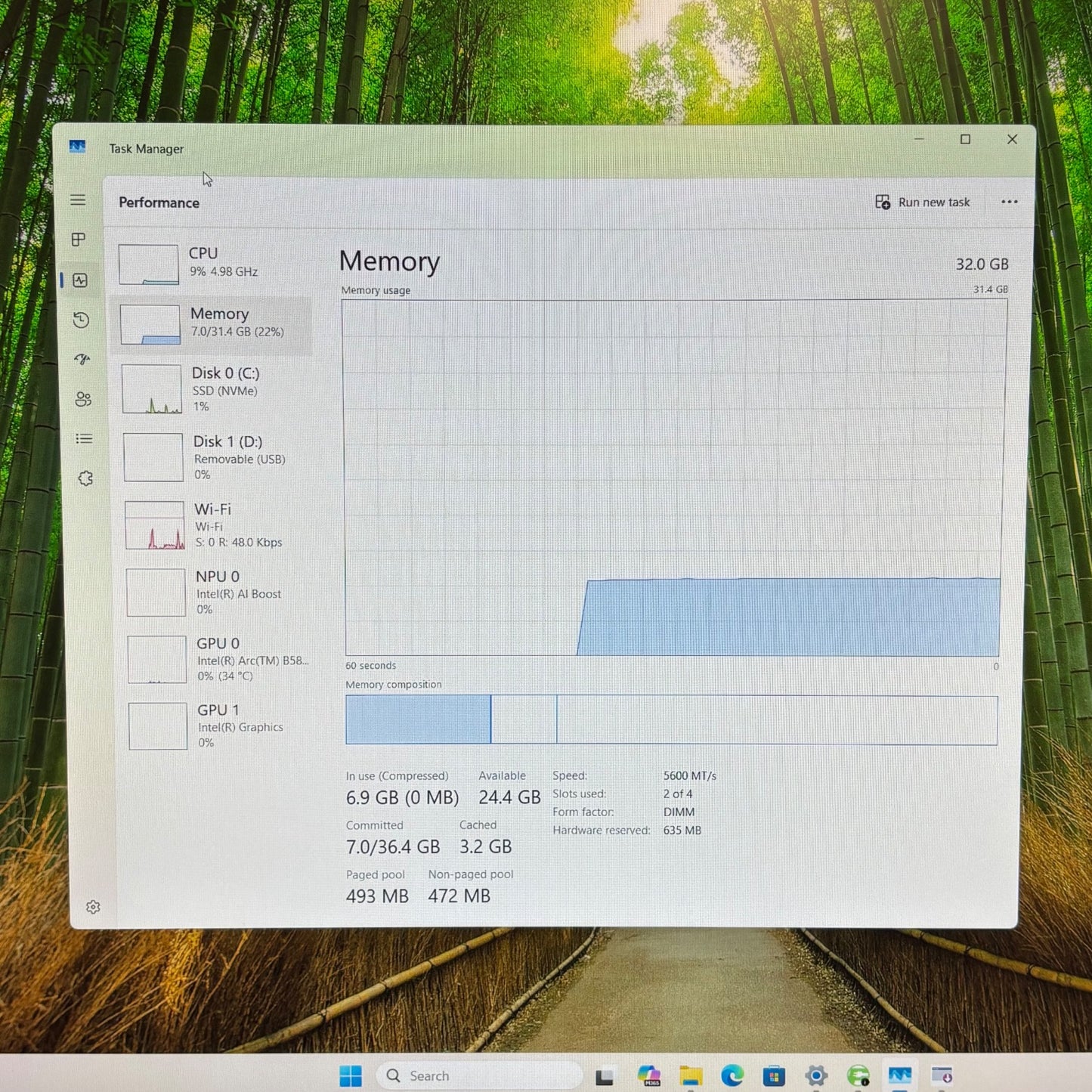Open Task Manager settings gear
1092x1092 pixels.
(x=93, y=907)
